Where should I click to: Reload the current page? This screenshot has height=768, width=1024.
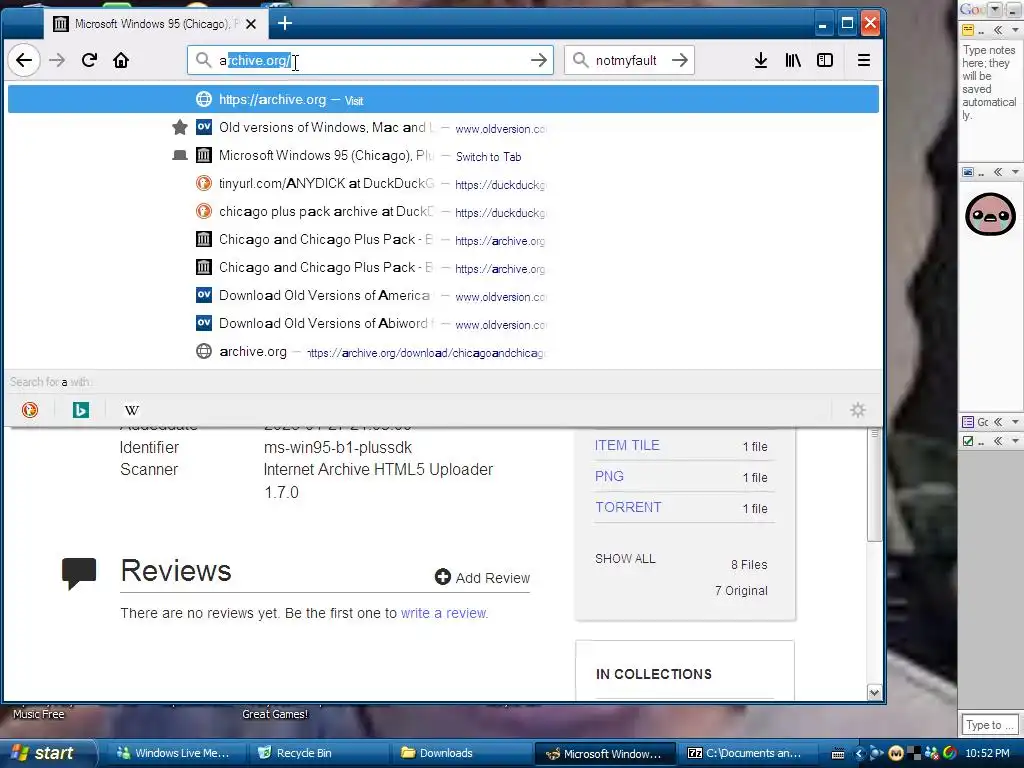tap(89, 60)
